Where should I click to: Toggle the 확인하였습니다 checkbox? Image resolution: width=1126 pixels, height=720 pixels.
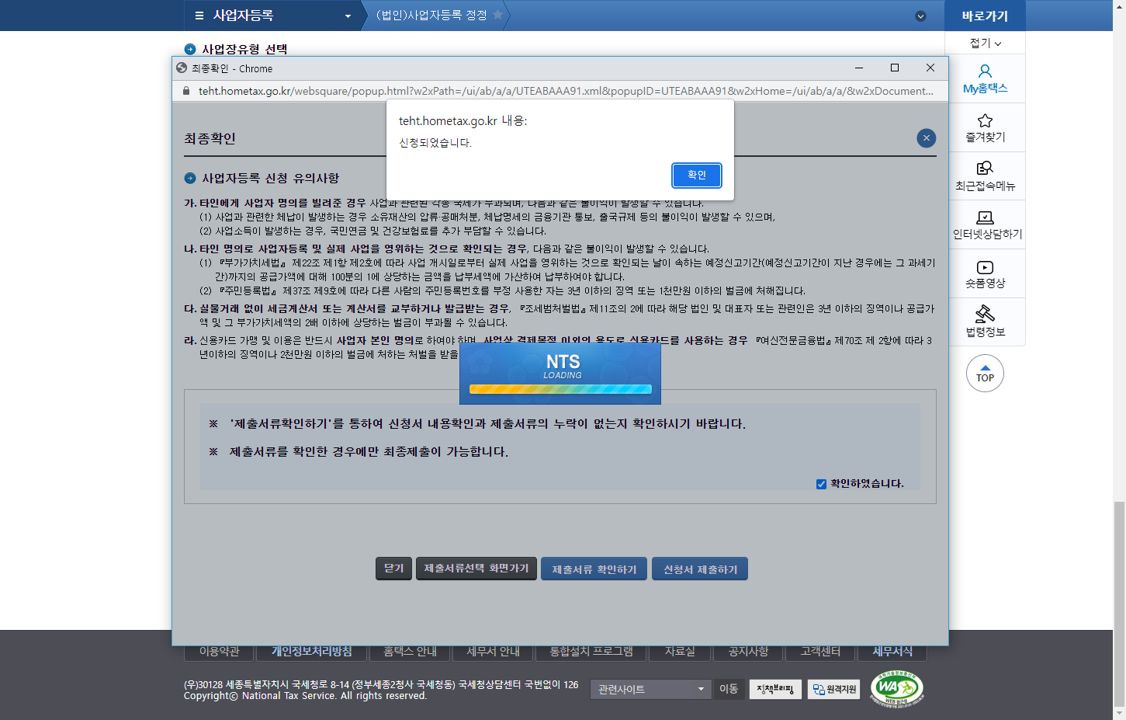click(x=821, y=484)
